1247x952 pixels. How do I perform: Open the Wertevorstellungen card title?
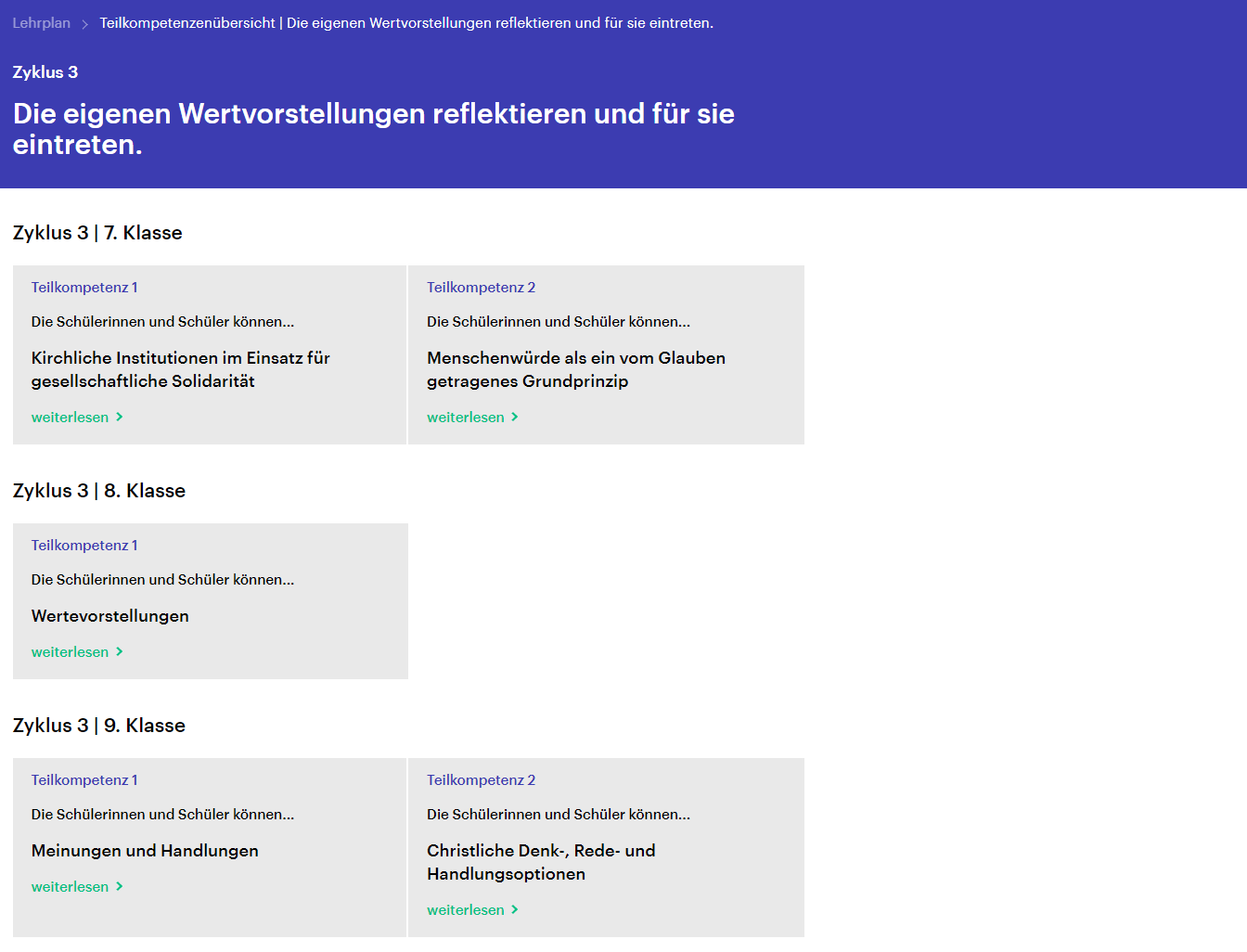[x=109, y=616]
